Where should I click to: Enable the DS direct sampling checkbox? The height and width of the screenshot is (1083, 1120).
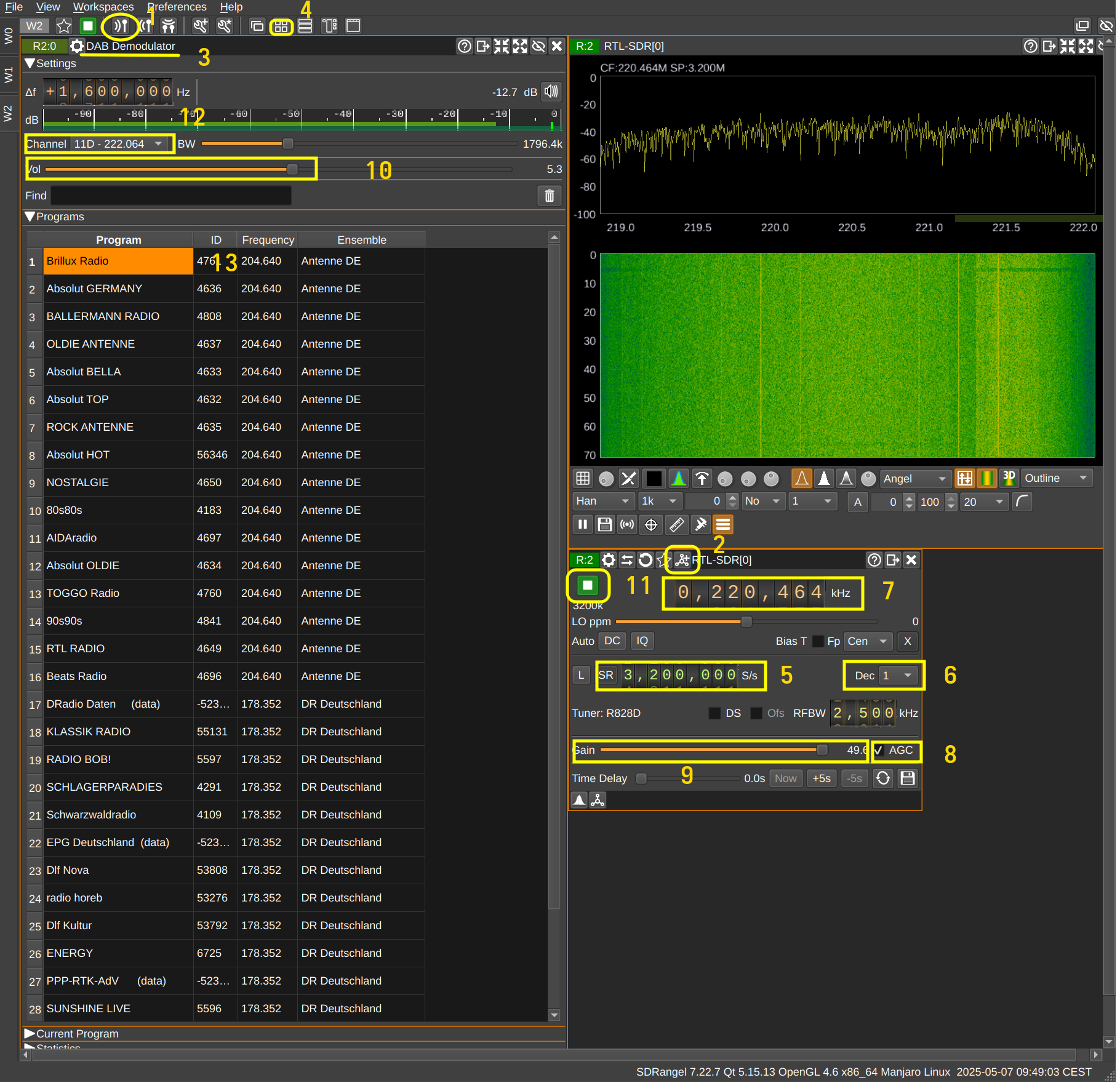(714, 713)
